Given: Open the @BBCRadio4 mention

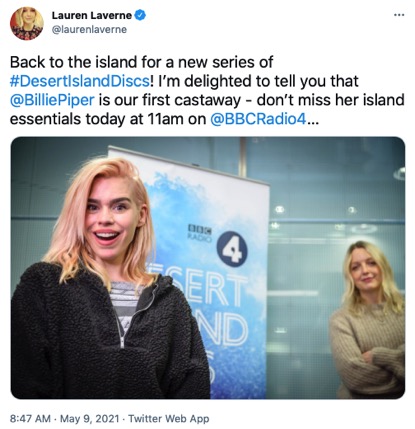Looking at the screenshot, I should (258, 119).
